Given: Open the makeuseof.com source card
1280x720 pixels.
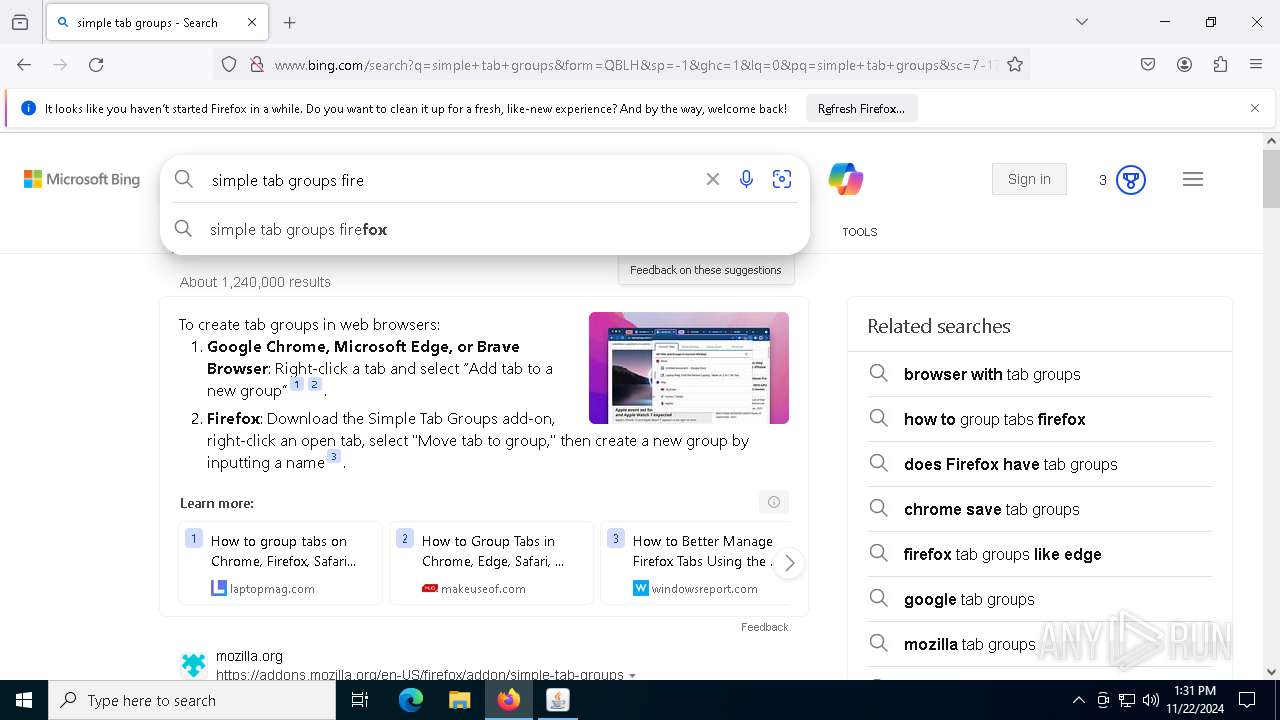Looking at the screenshot, I should [491, 563].
